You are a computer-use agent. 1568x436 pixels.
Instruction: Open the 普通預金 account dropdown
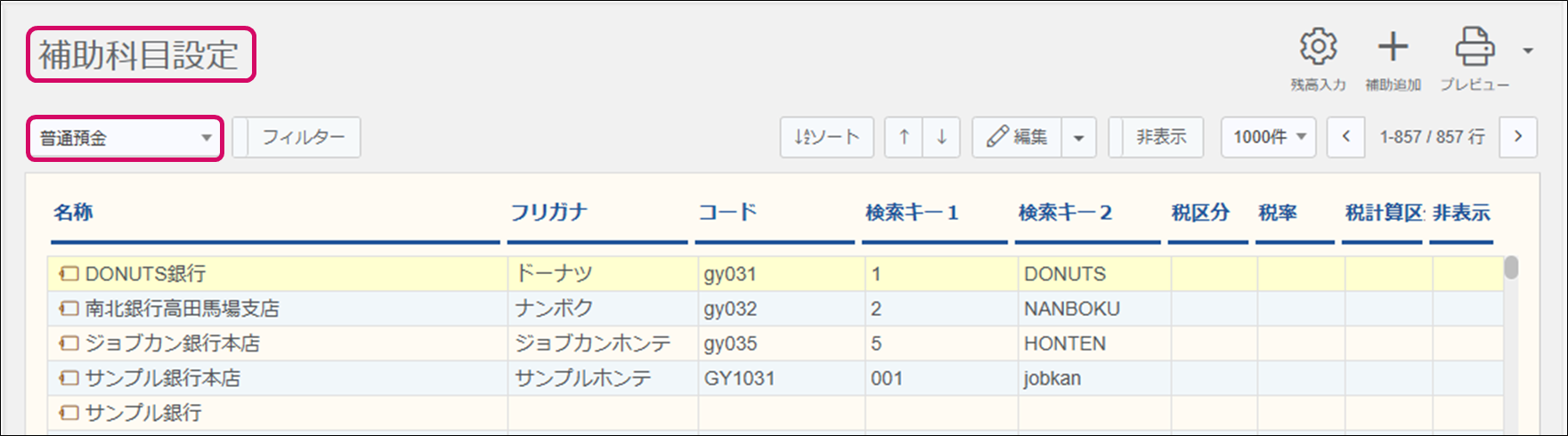125,138
